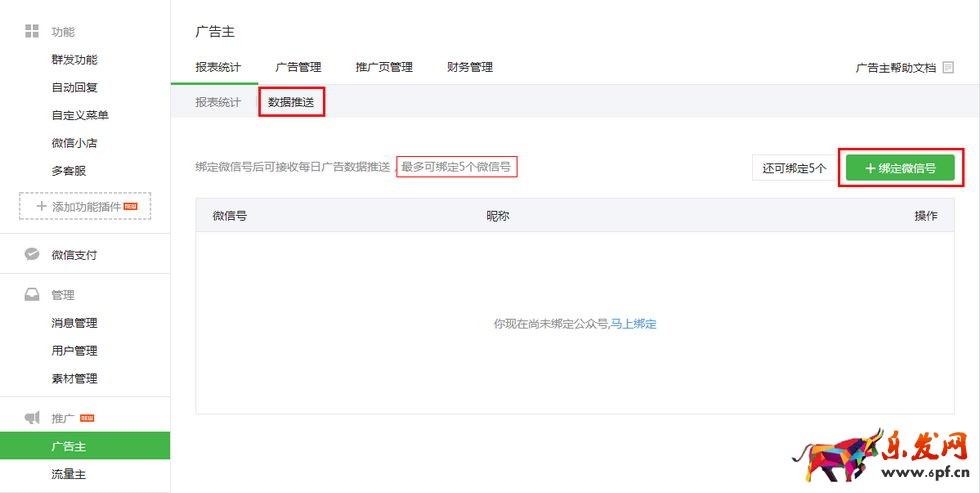
Task: Open 自动回复 in the sidebar
Action: click(74, 87)
